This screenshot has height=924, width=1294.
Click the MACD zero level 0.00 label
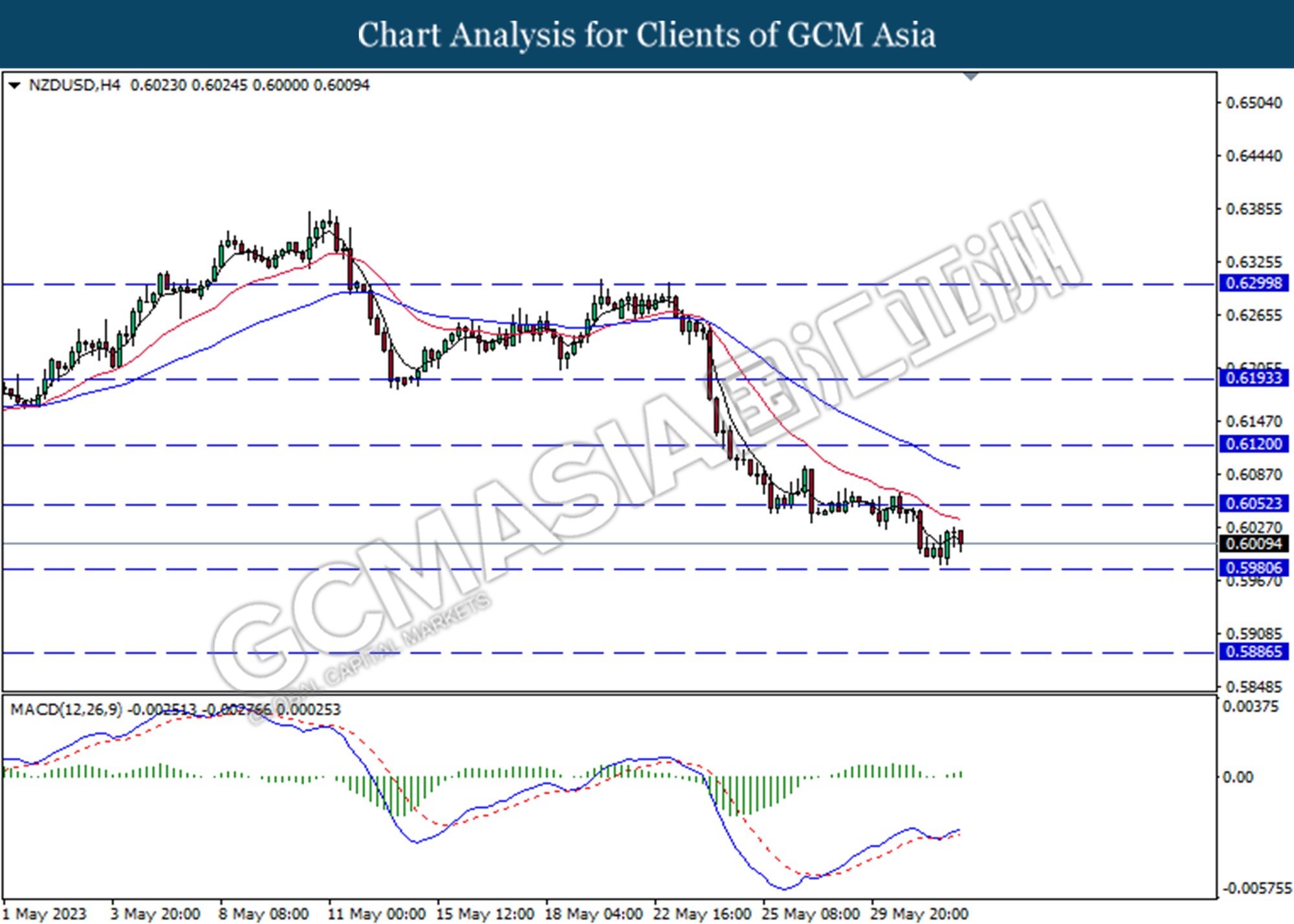pos(1238,777)
